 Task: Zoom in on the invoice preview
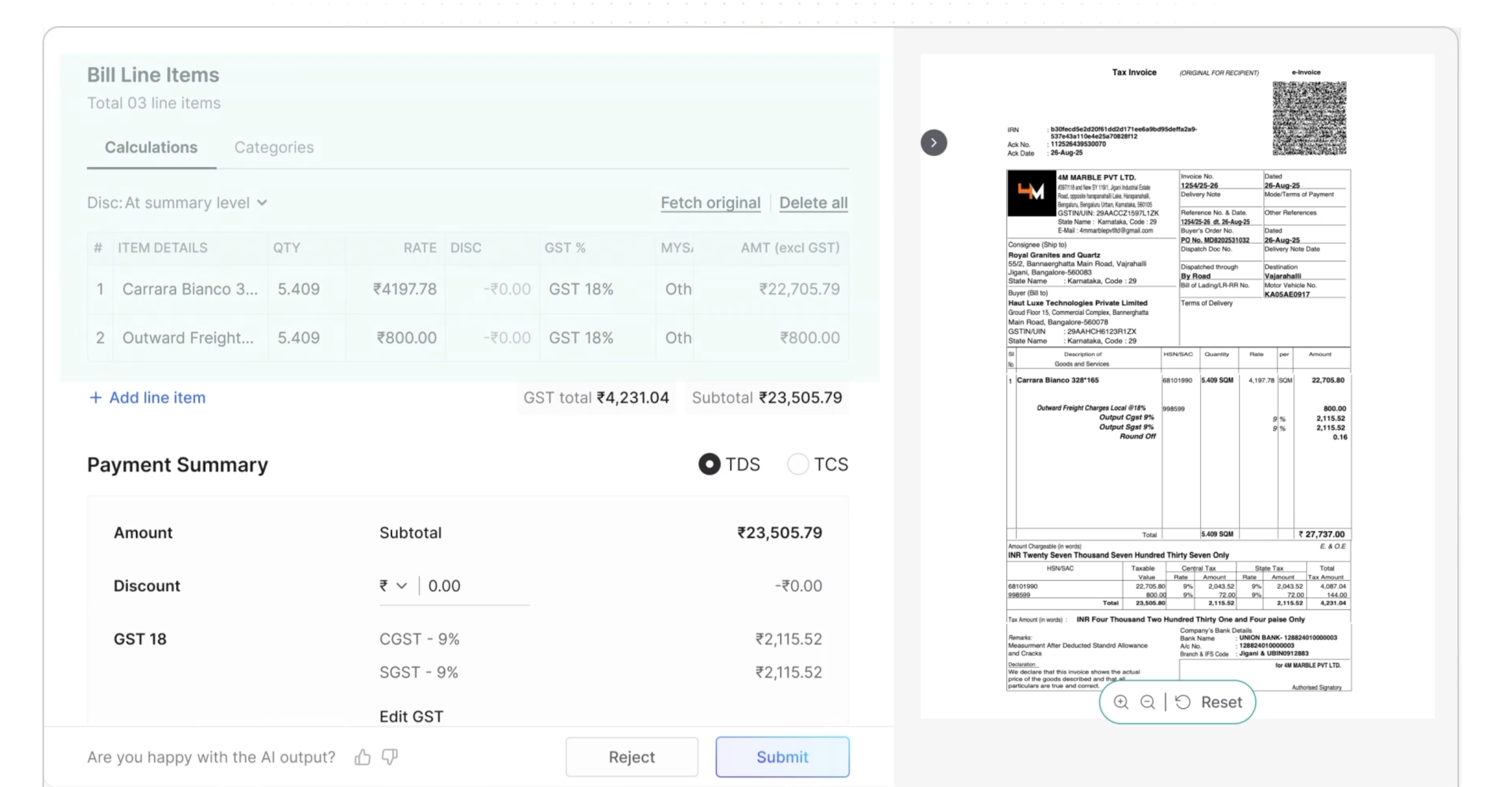[x=1121, y=702]
